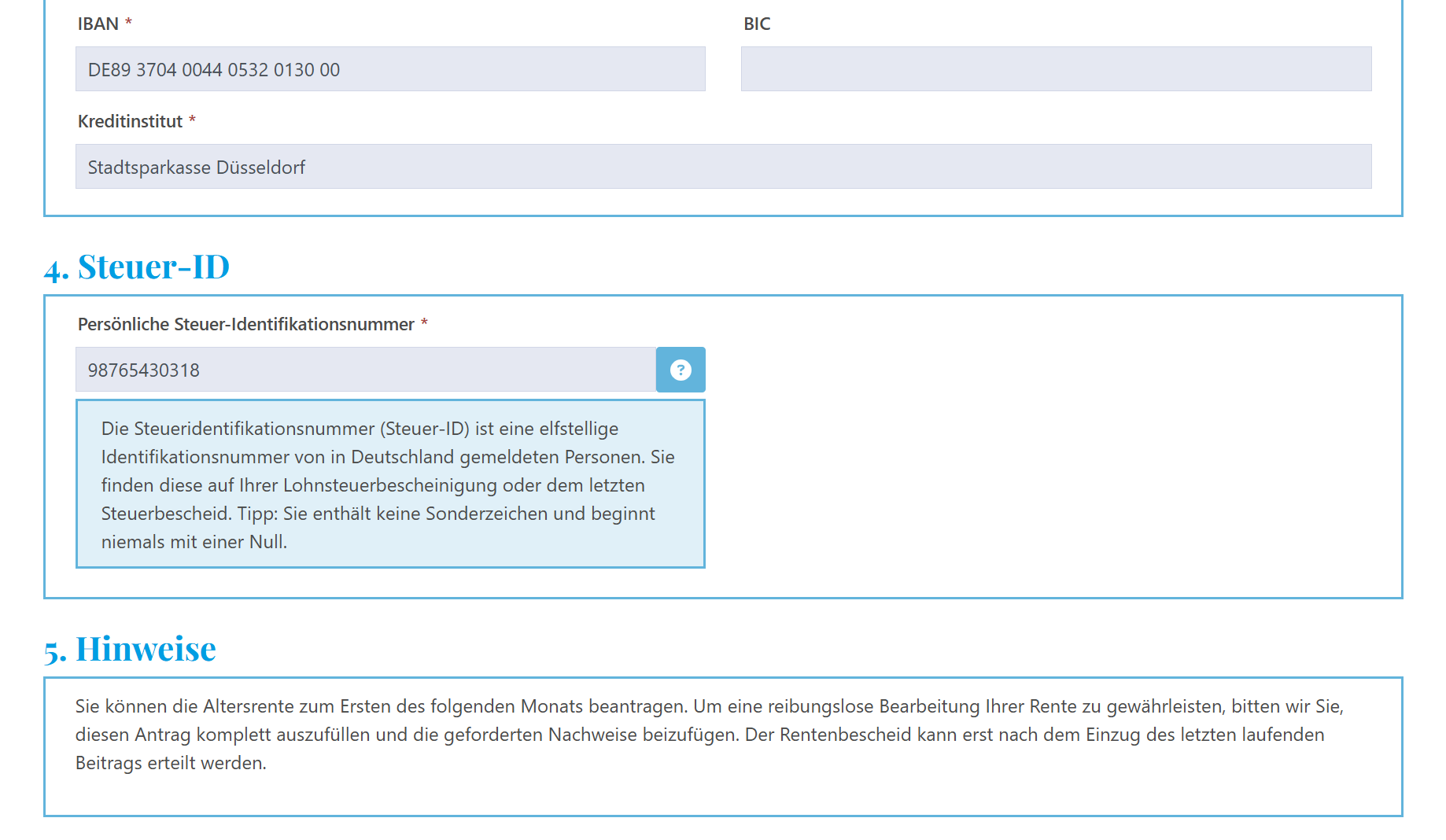This screenshot has height=840, width=1446.
Task: Click the Hinweise paragraph about Altersrente
Action: click(709, 735)
